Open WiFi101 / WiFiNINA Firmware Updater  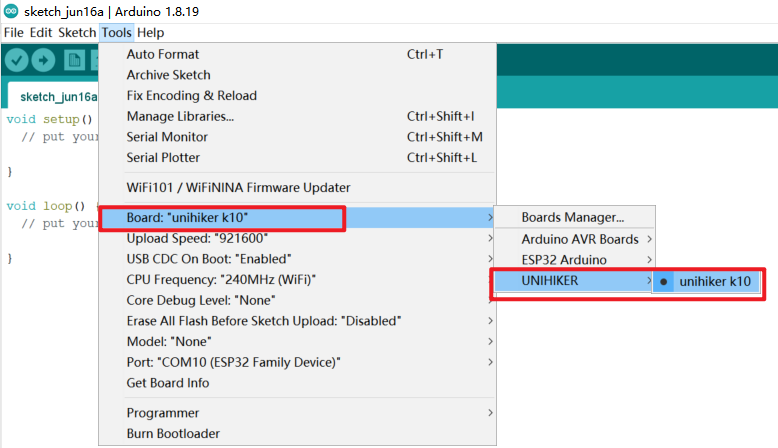coord(297,188)
